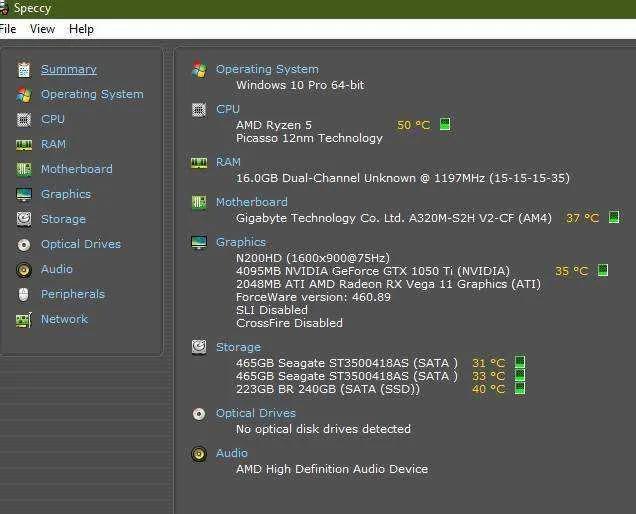Open Peripherals section in sidebar
This screenshot has height=514, width=636.
73,294
